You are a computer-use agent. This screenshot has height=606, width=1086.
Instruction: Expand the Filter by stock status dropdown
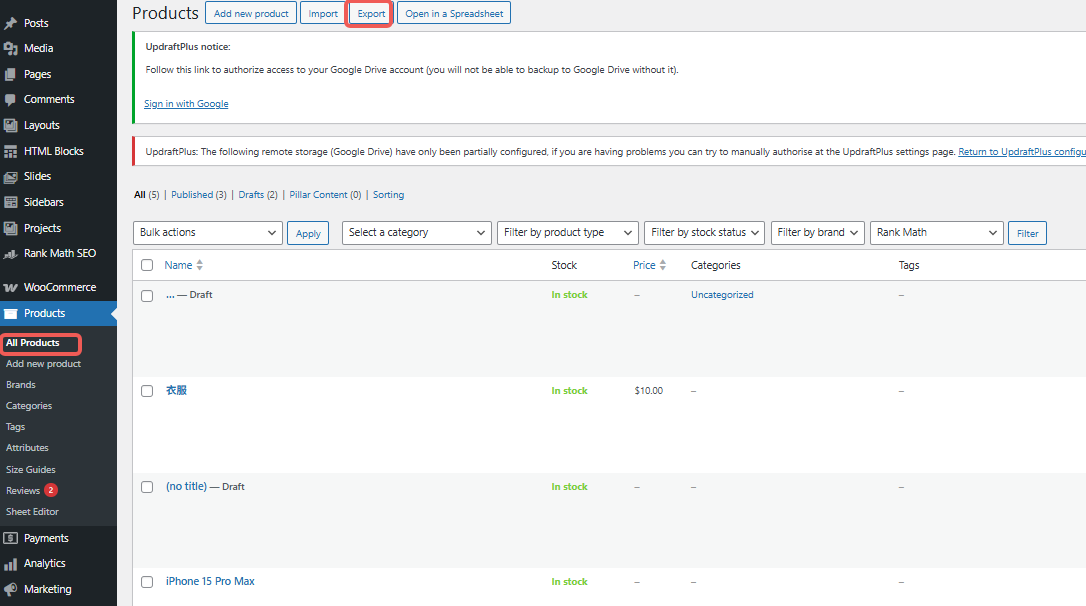[704, 232]
